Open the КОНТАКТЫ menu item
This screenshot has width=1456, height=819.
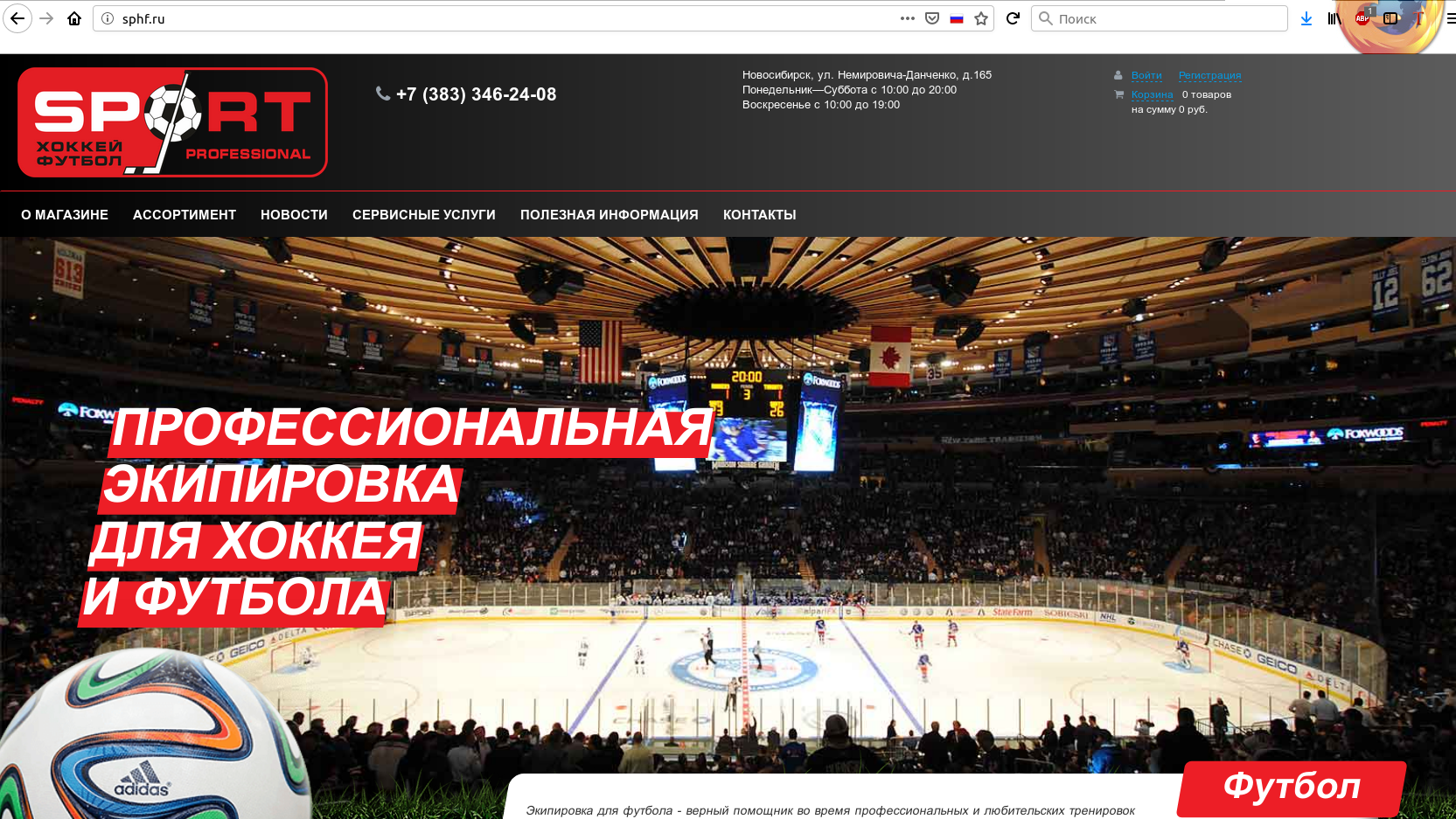[760, 215]
